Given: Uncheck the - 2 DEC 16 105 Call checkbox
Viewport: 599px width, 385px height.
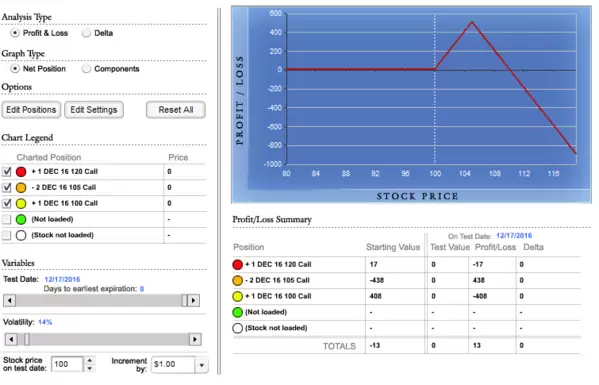Looking at the screenshot, I should (x=6, y=188).
